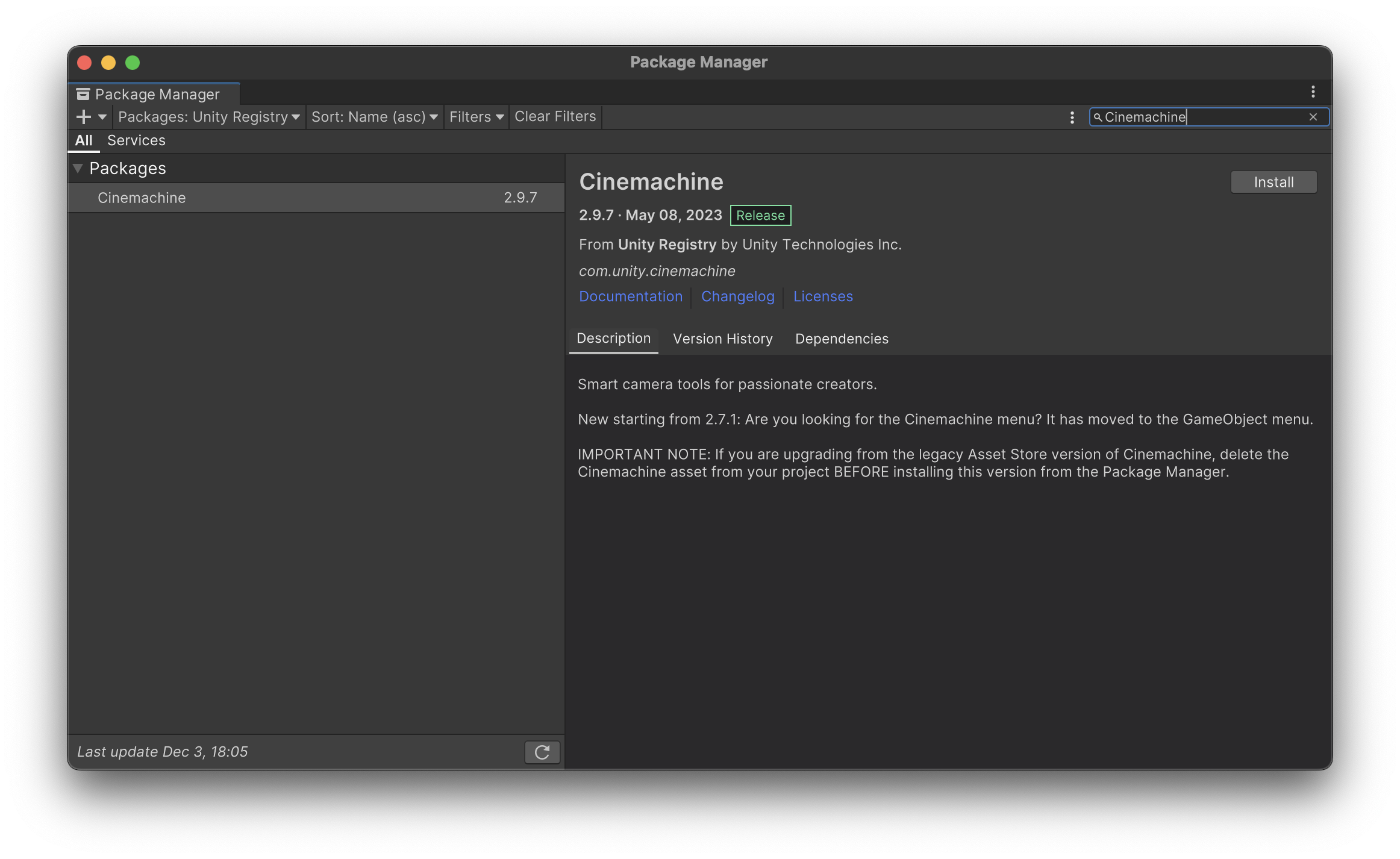Click the 2.9.7 version in package list
Viewport: 1400px width, 859px height.
click(520, 198)
